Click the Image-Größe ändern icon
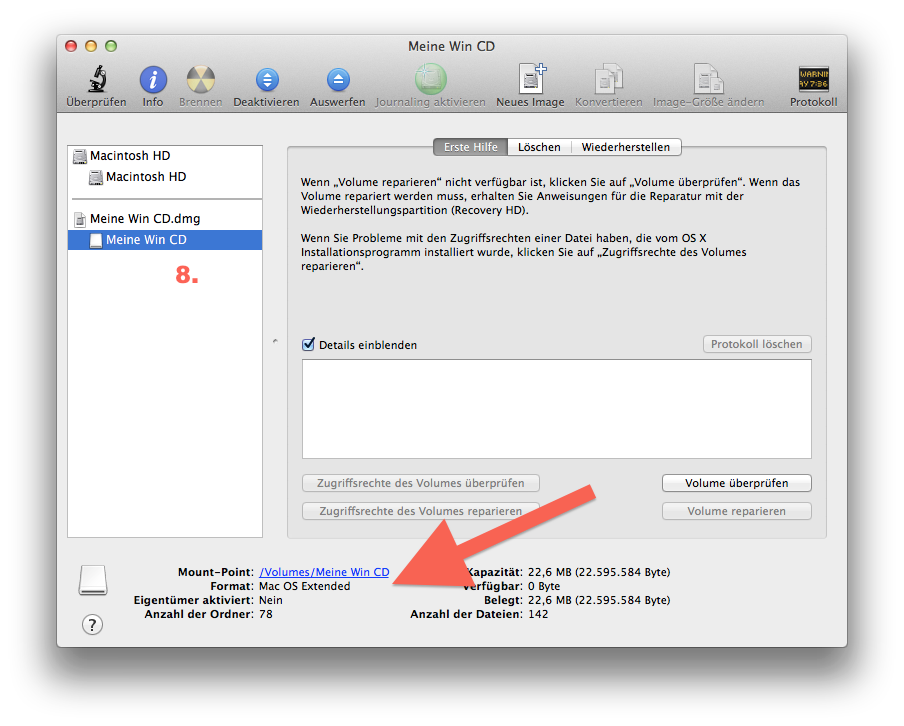The image size is (904, 726). (x=708, y=78)
